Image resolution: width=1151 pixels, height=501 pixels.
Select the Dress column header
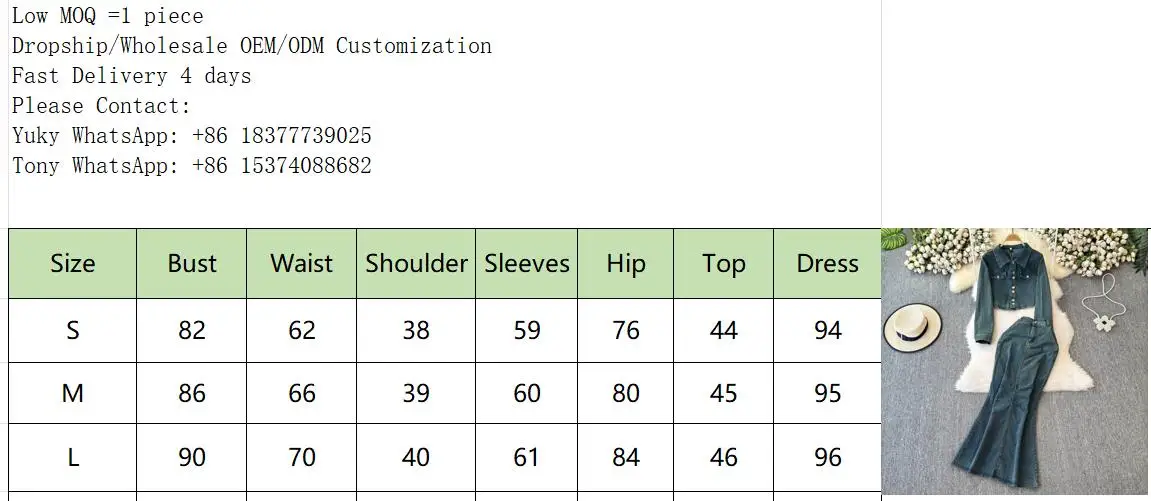tap(827, 263)
